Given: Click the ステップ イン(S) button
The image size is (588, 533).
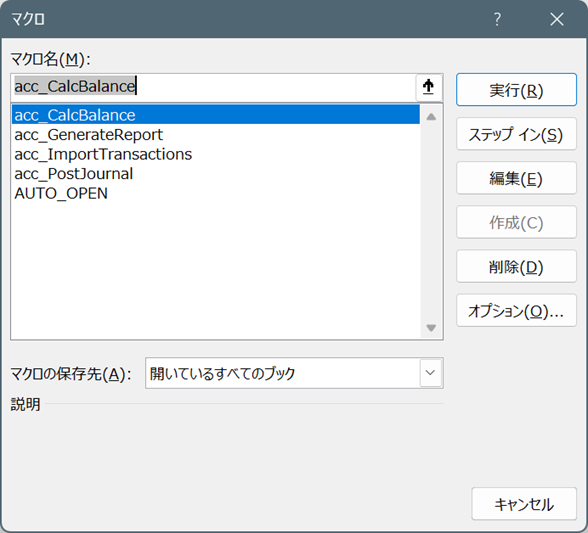Looking at the screenshot, I should tap(516, 134).
